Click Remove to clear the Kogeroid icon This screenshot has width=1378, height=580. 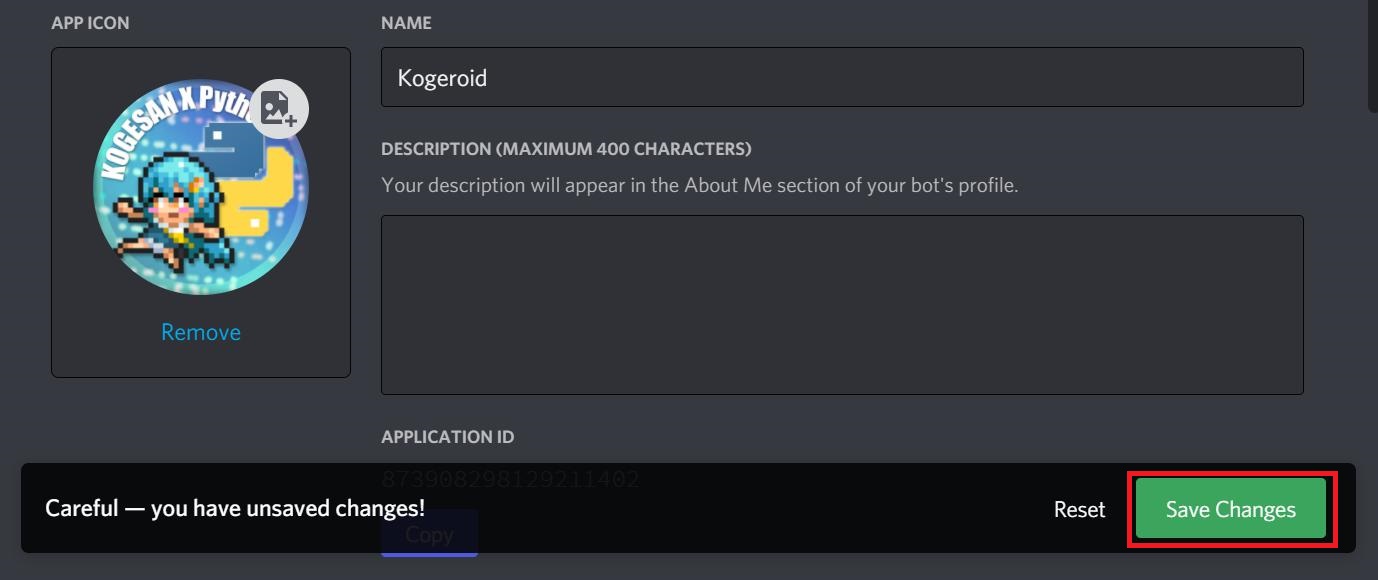click(x=200, y=331)
